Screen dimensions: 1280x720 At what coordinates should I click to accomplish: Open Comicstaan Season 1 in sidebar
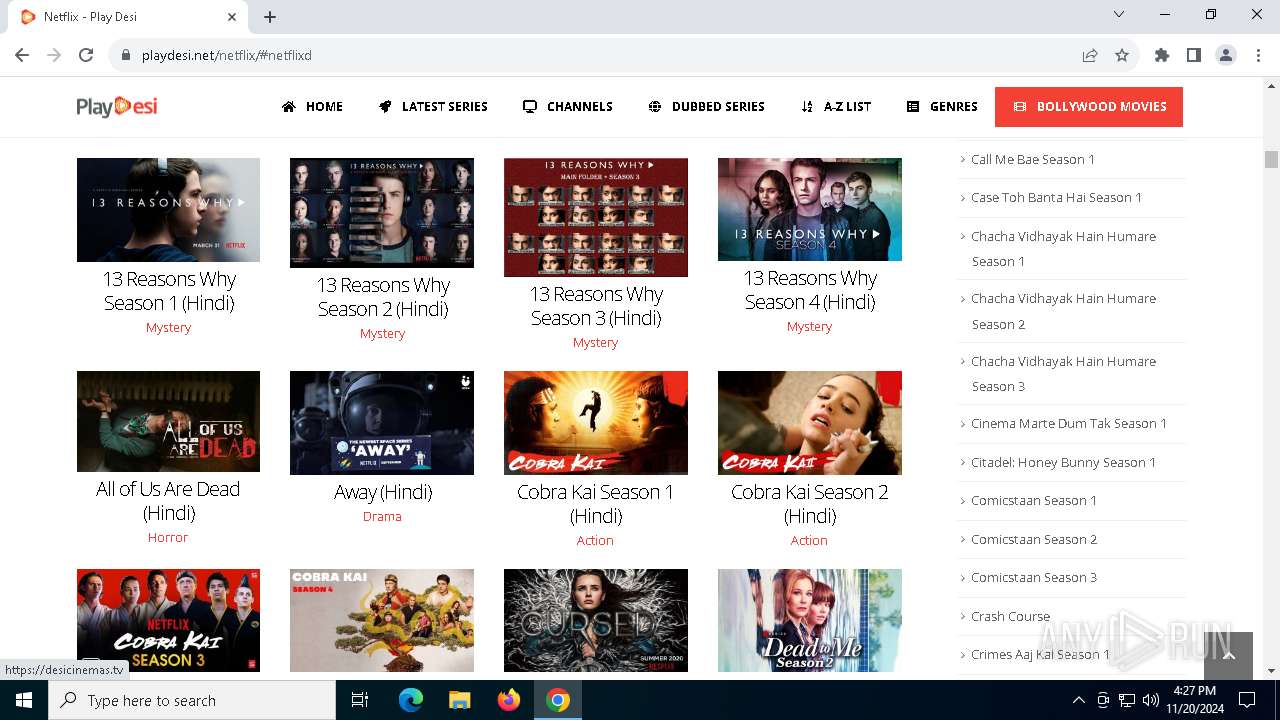coord(1034,500)
